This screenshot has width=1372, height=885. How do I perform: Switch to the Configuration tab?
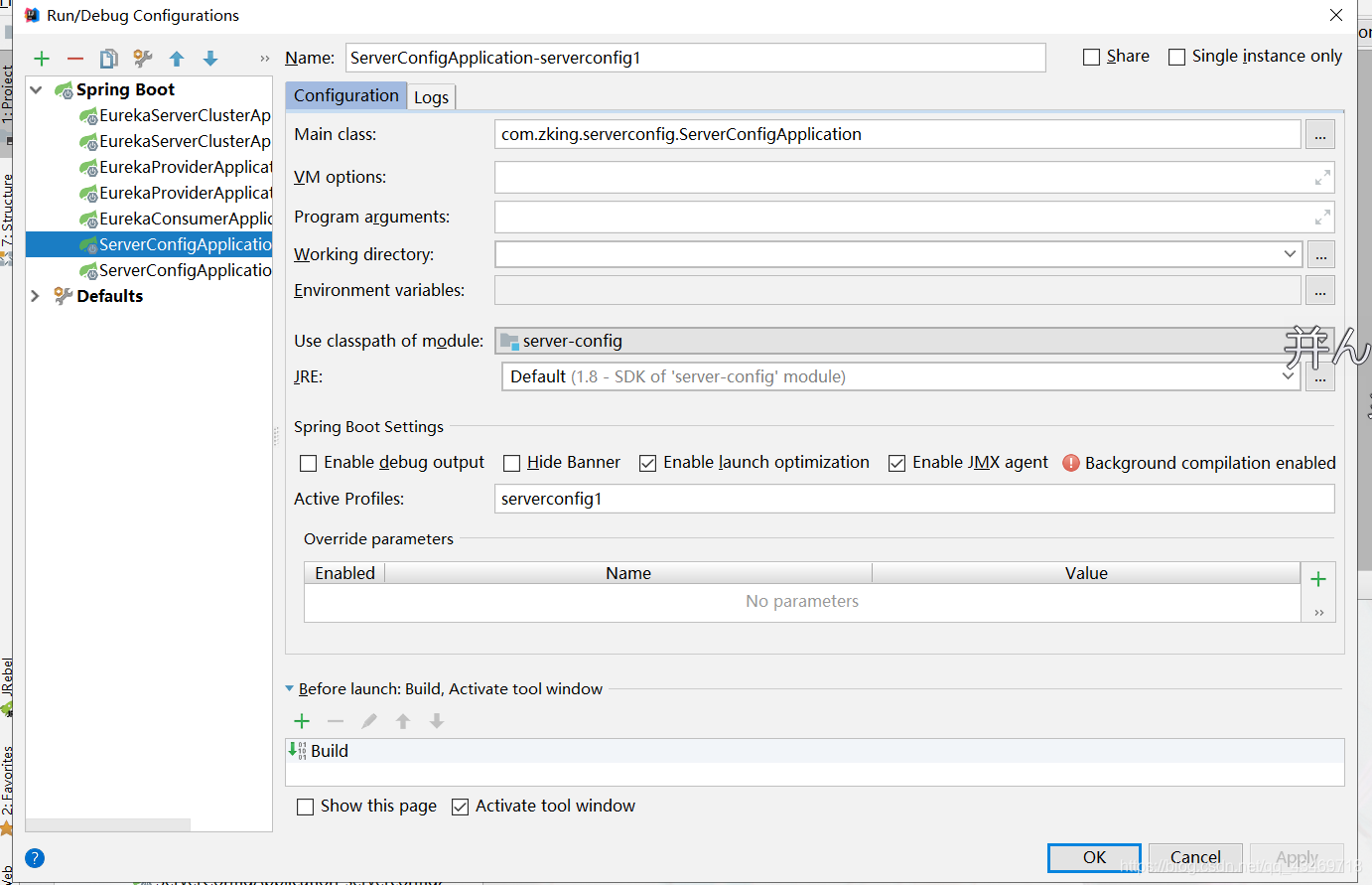click(x=346, y=95)
